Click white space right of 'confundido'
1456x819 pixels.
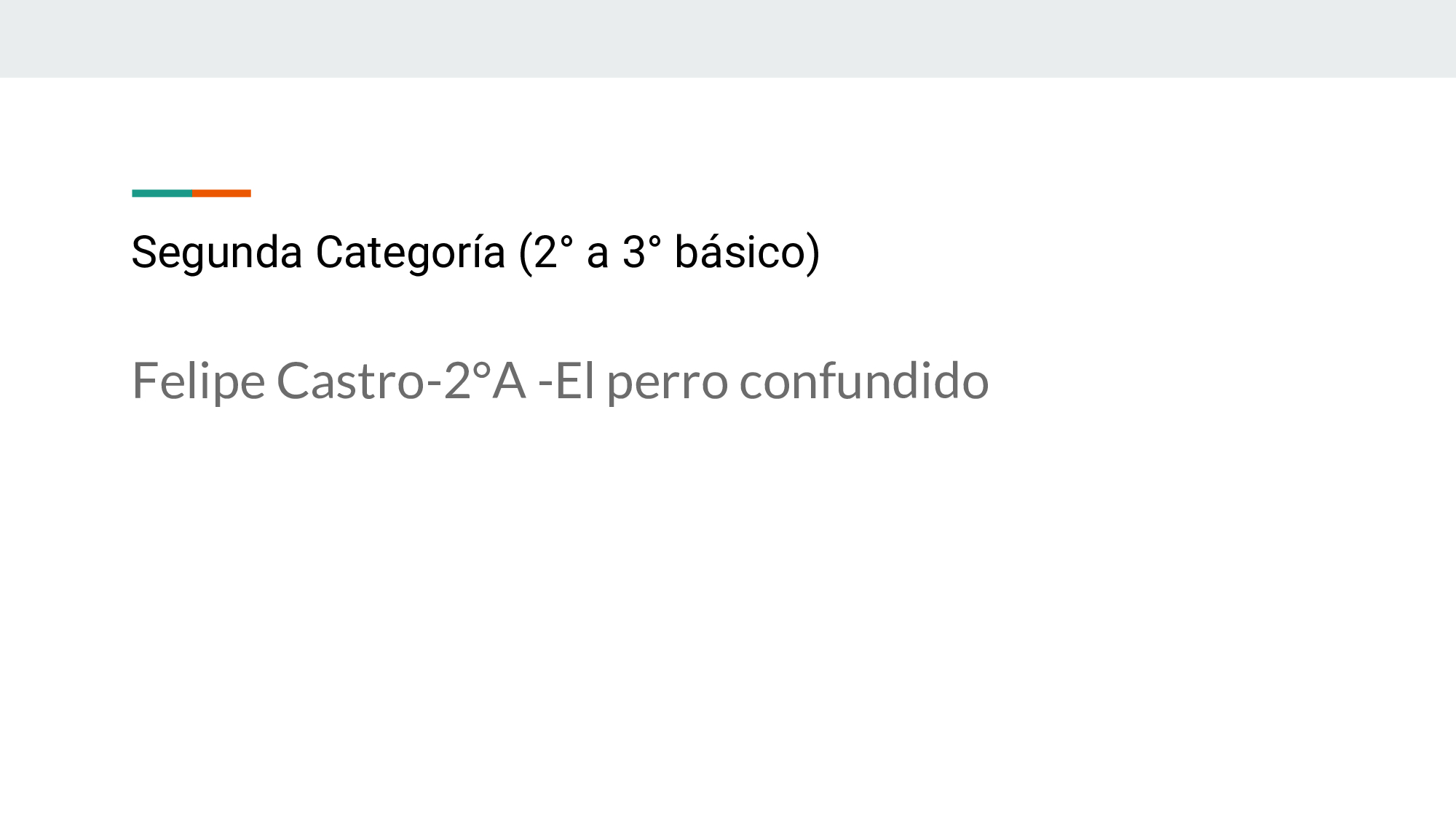(x=1201, y=381)
